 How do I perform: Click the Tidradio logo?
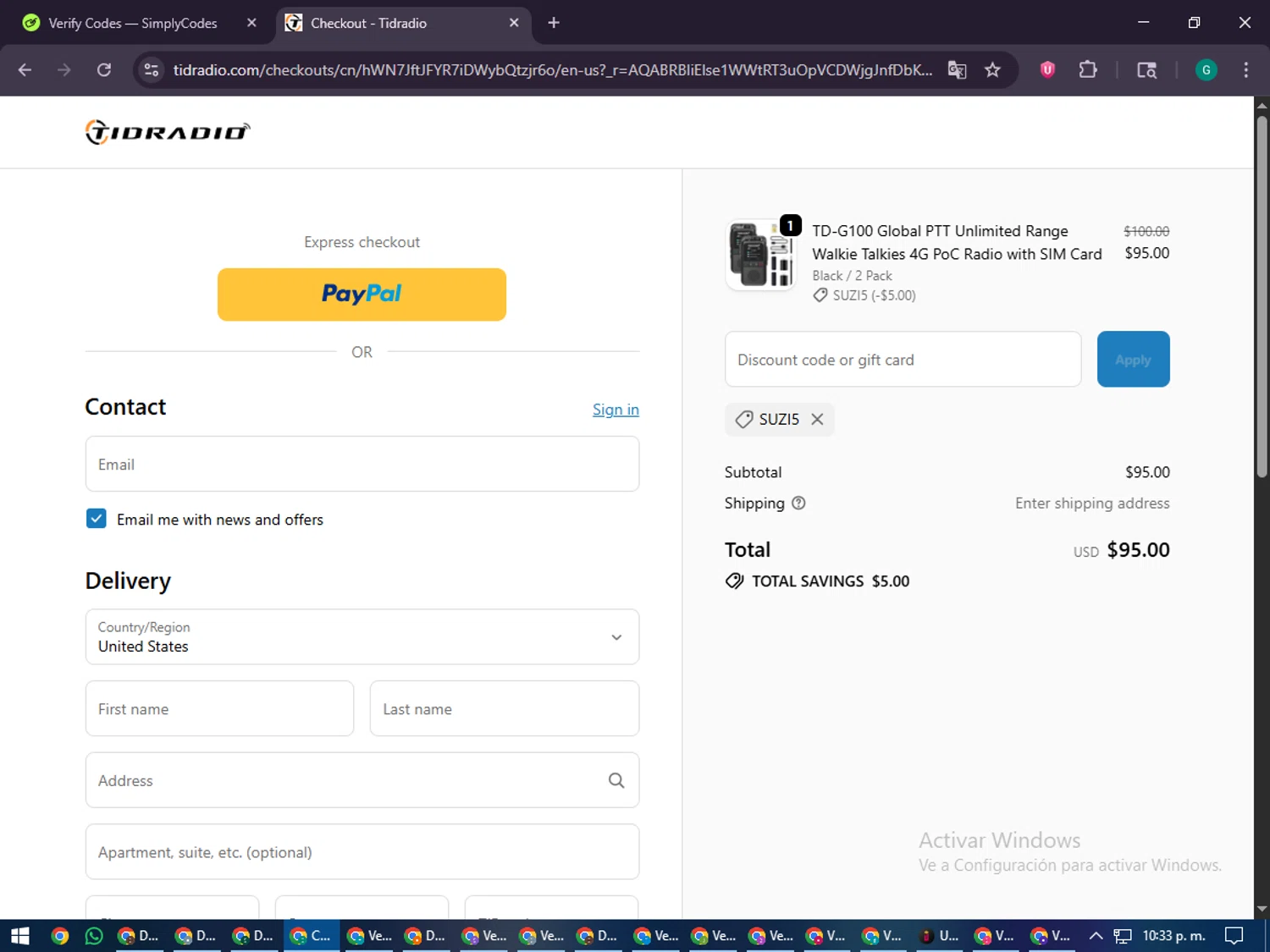(x=168, y=132)
